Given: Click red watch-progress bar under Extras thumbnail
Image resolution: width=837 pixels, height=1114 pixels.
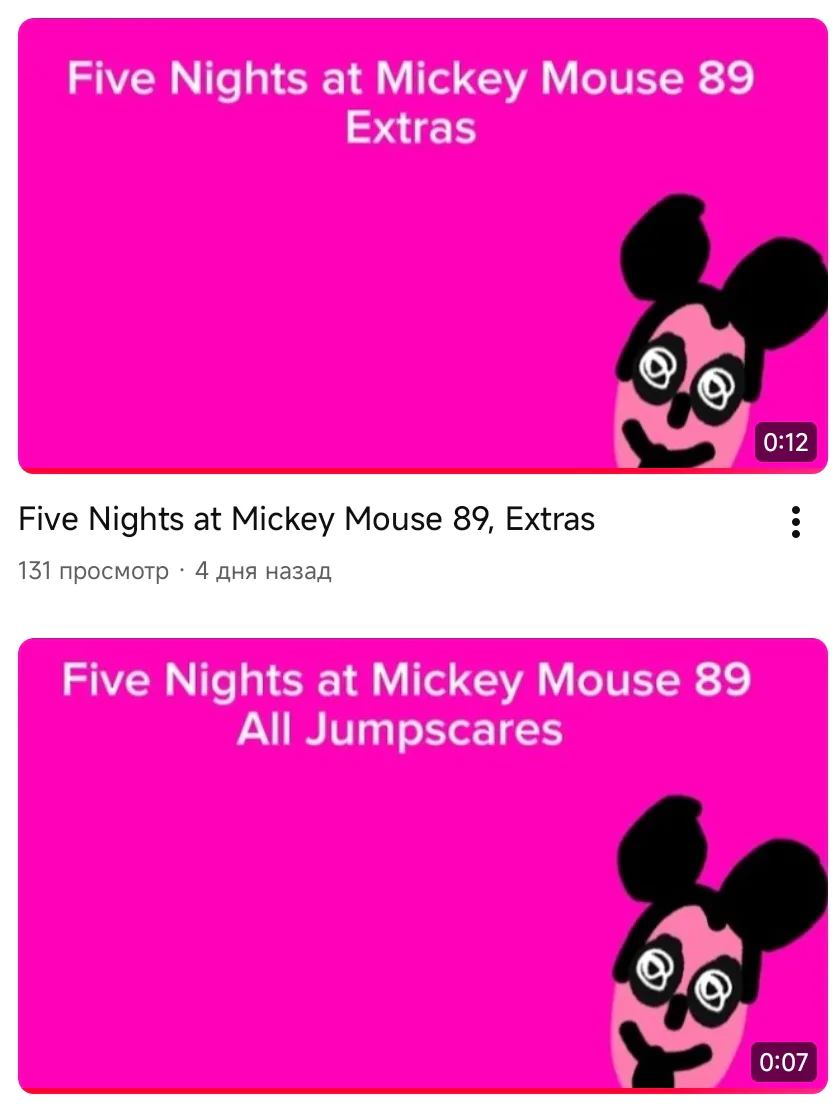Looking at the screenshot, I should 423,471.
